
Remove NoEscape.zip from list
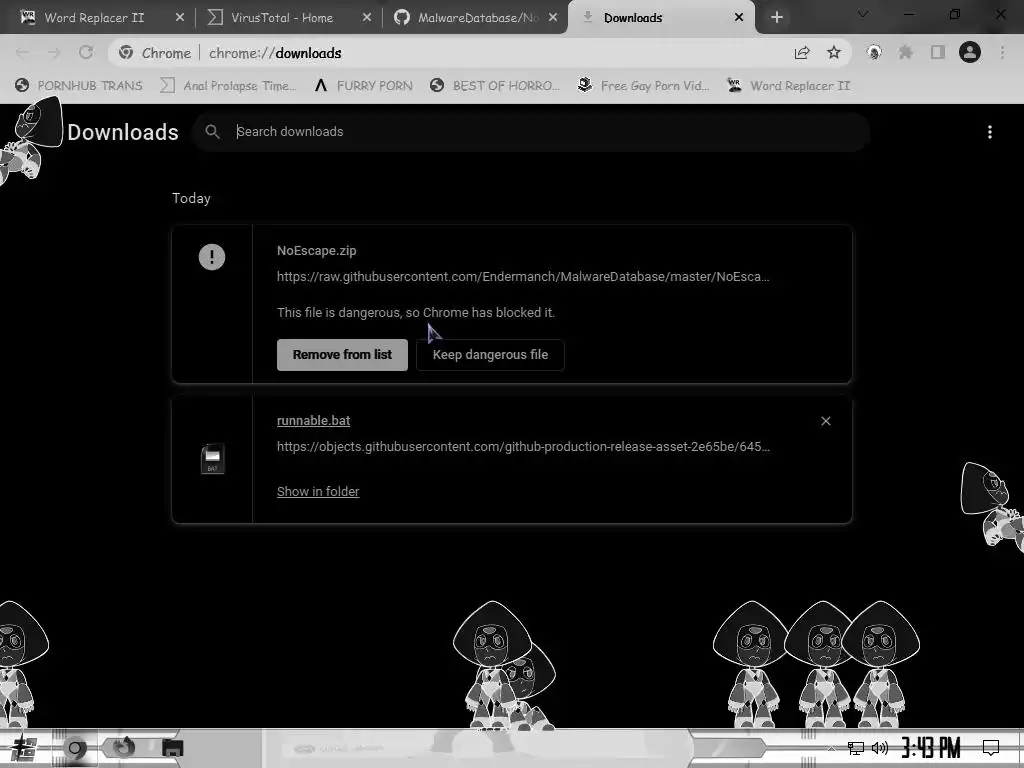342,355
